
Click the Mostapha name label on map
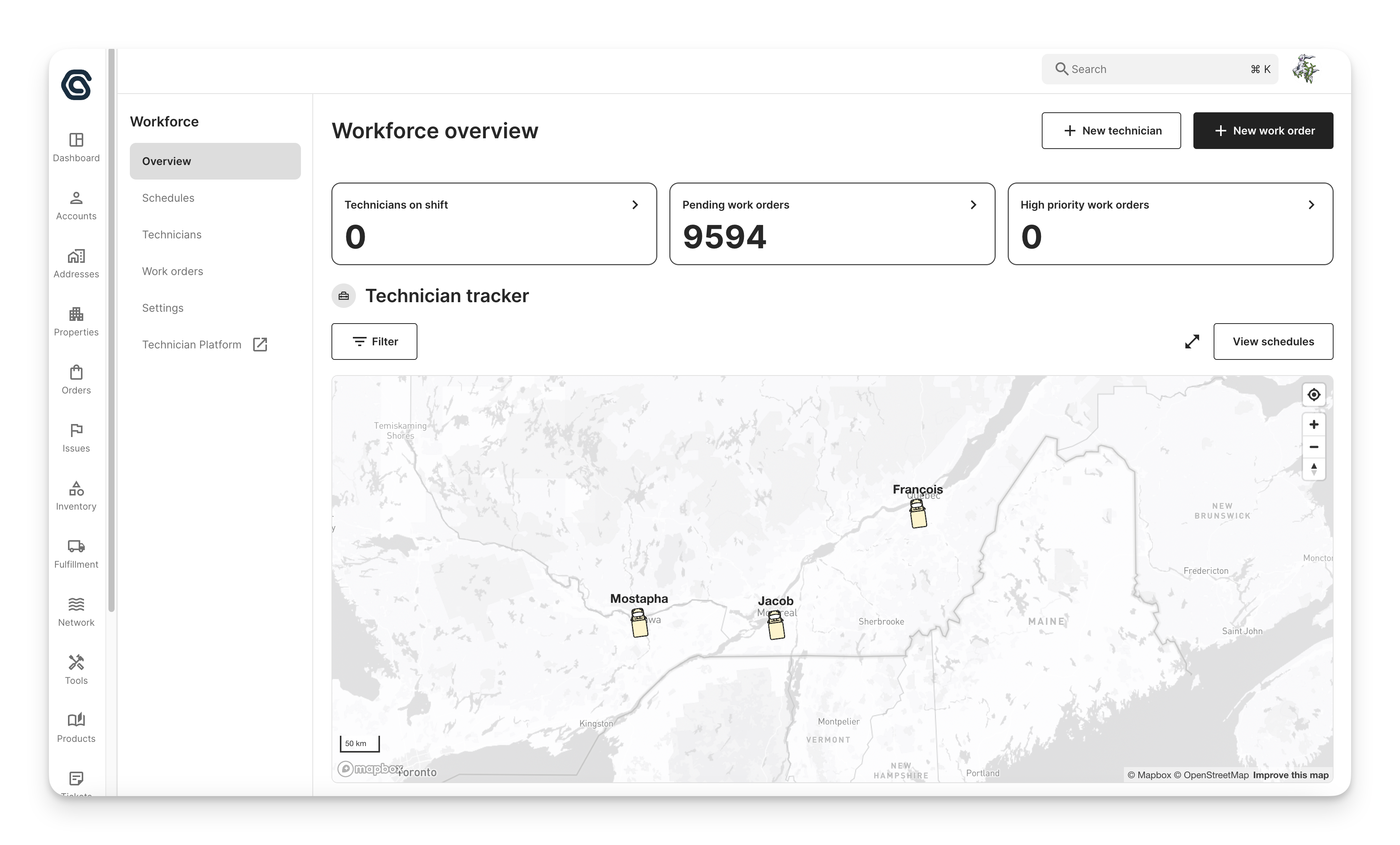pyautogui.click(x=639, y=598)
